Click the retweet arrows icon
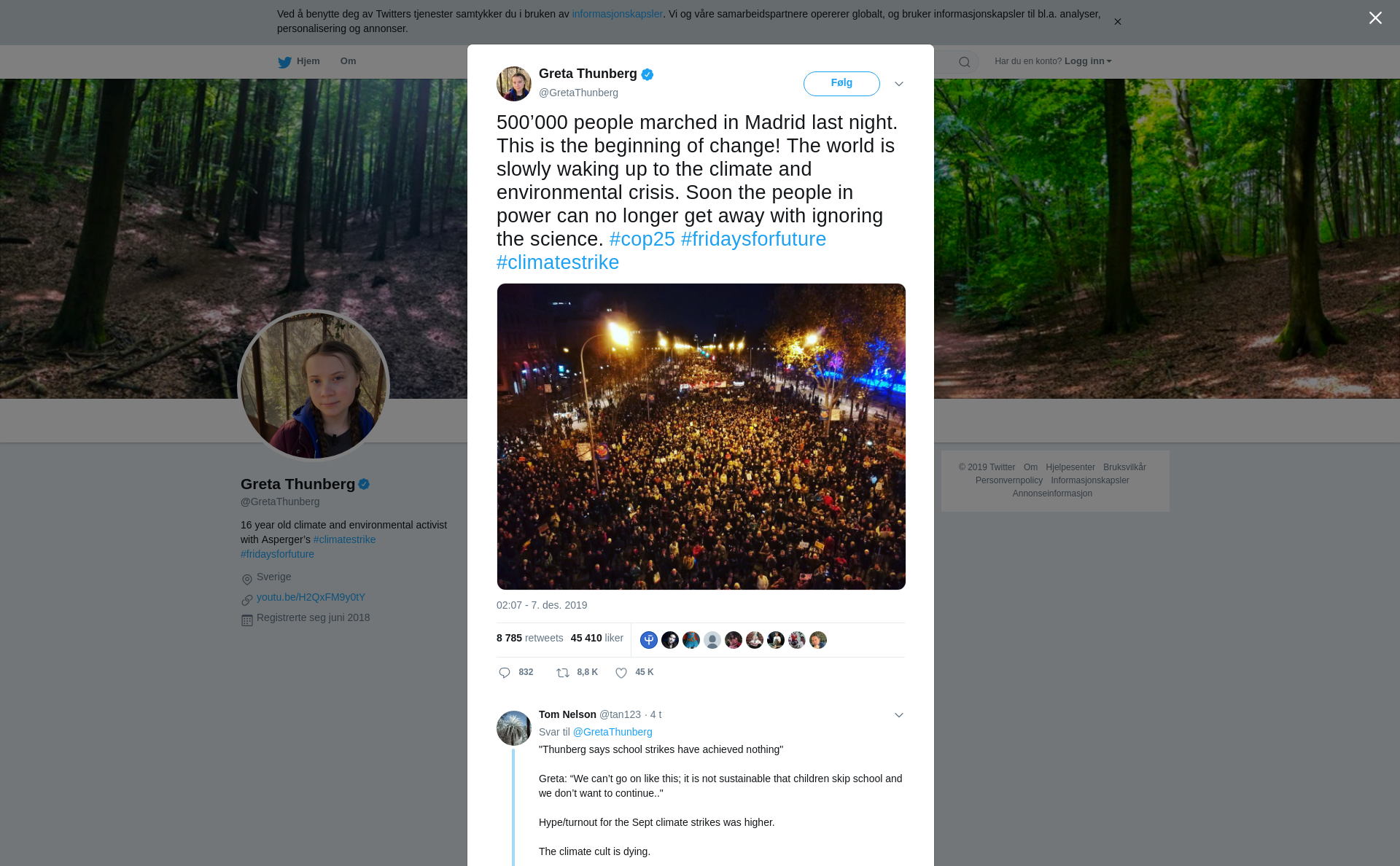Screen dimensions: 1400x866 tap(563, 673)
